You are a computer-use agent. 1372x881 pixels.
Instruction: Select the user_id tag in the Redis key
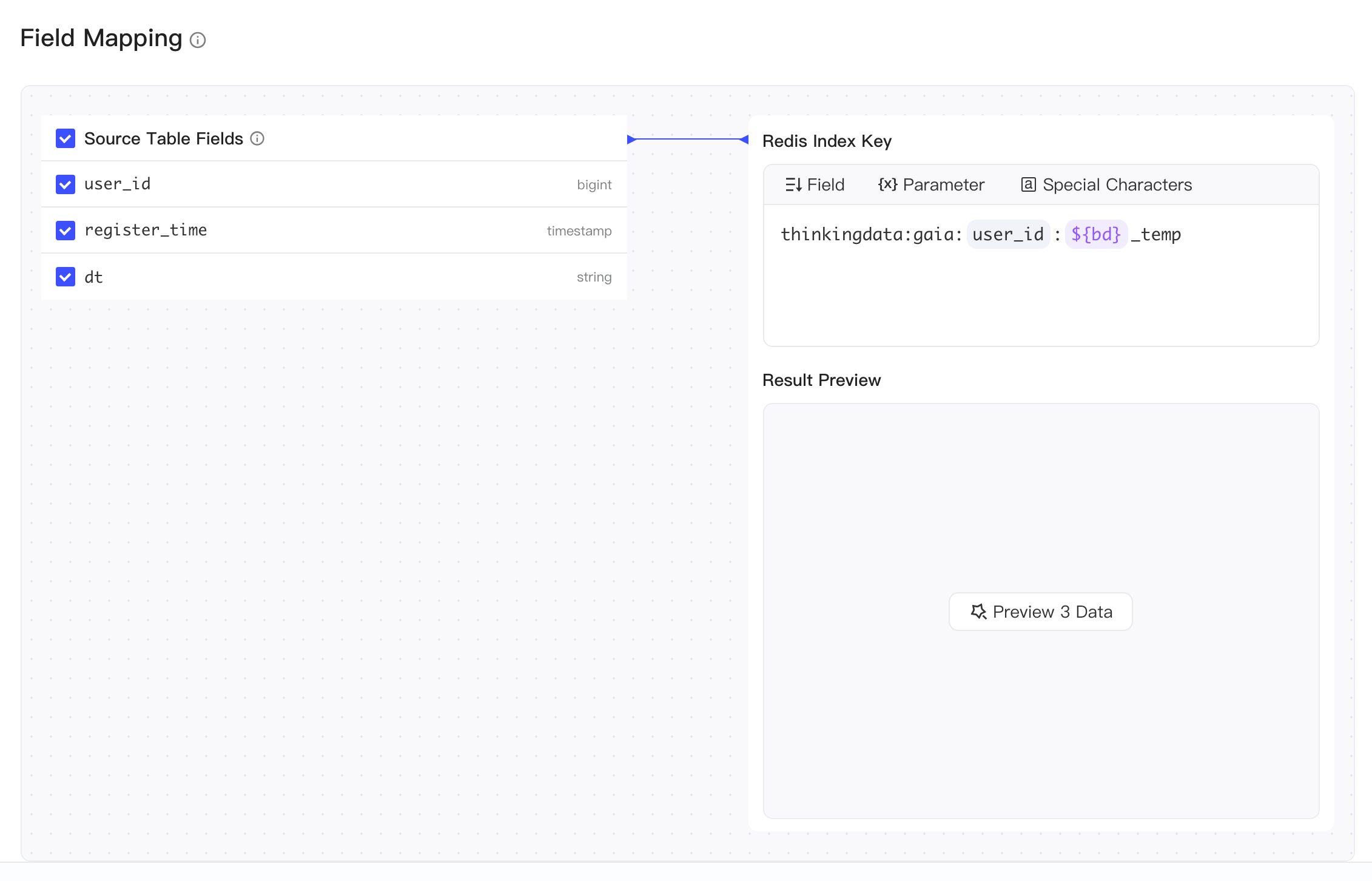(1008, 234)
